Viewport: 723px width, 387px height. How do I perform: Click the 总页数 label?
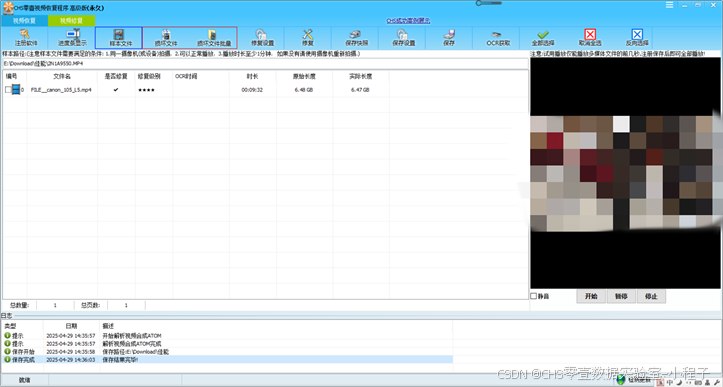point(90,305)
